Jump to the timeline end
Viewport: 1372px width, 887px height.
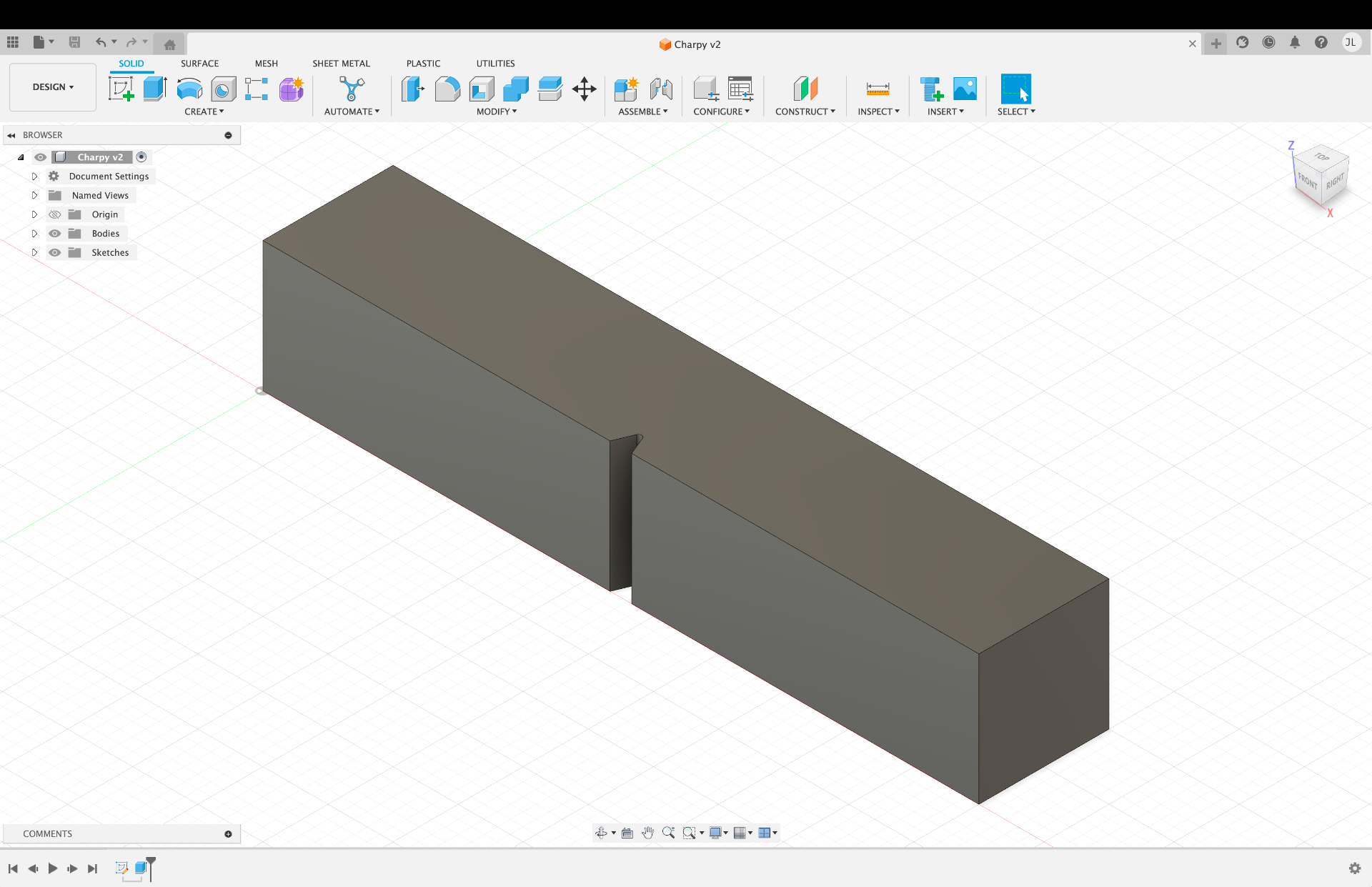pyautogui.click(x=92, y=868)
